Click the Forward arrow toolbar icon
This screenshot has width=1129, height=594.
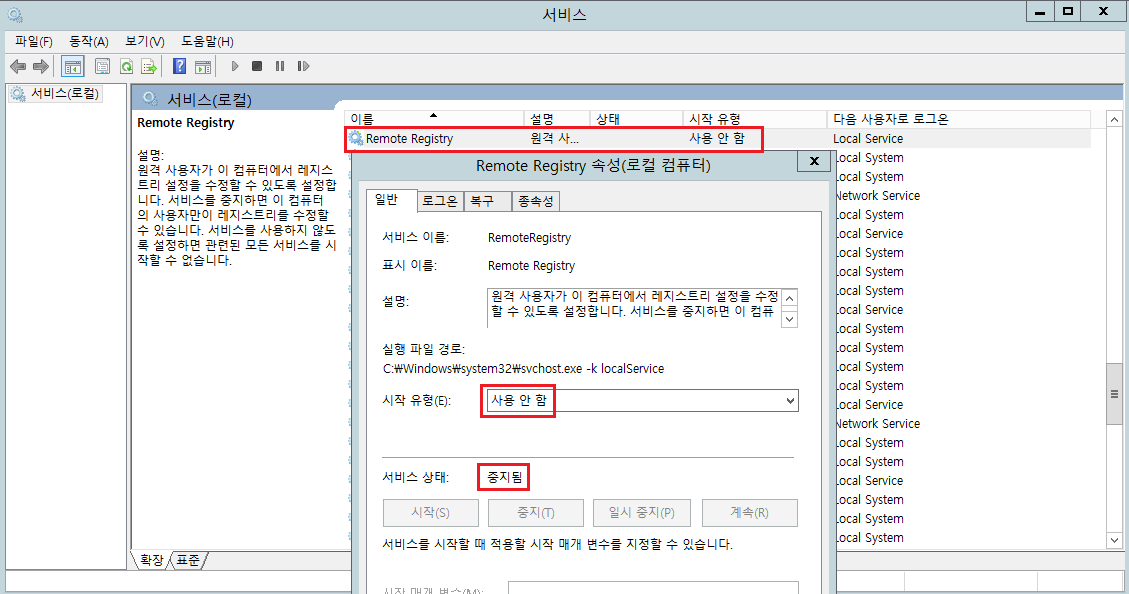pyautogui.click(x=41, y=67)
